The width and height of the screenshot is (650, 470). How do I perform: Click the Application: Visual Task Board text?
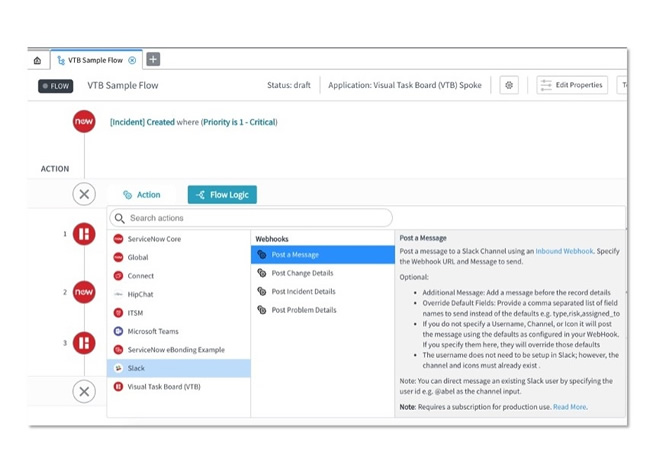tap(405, 85)
